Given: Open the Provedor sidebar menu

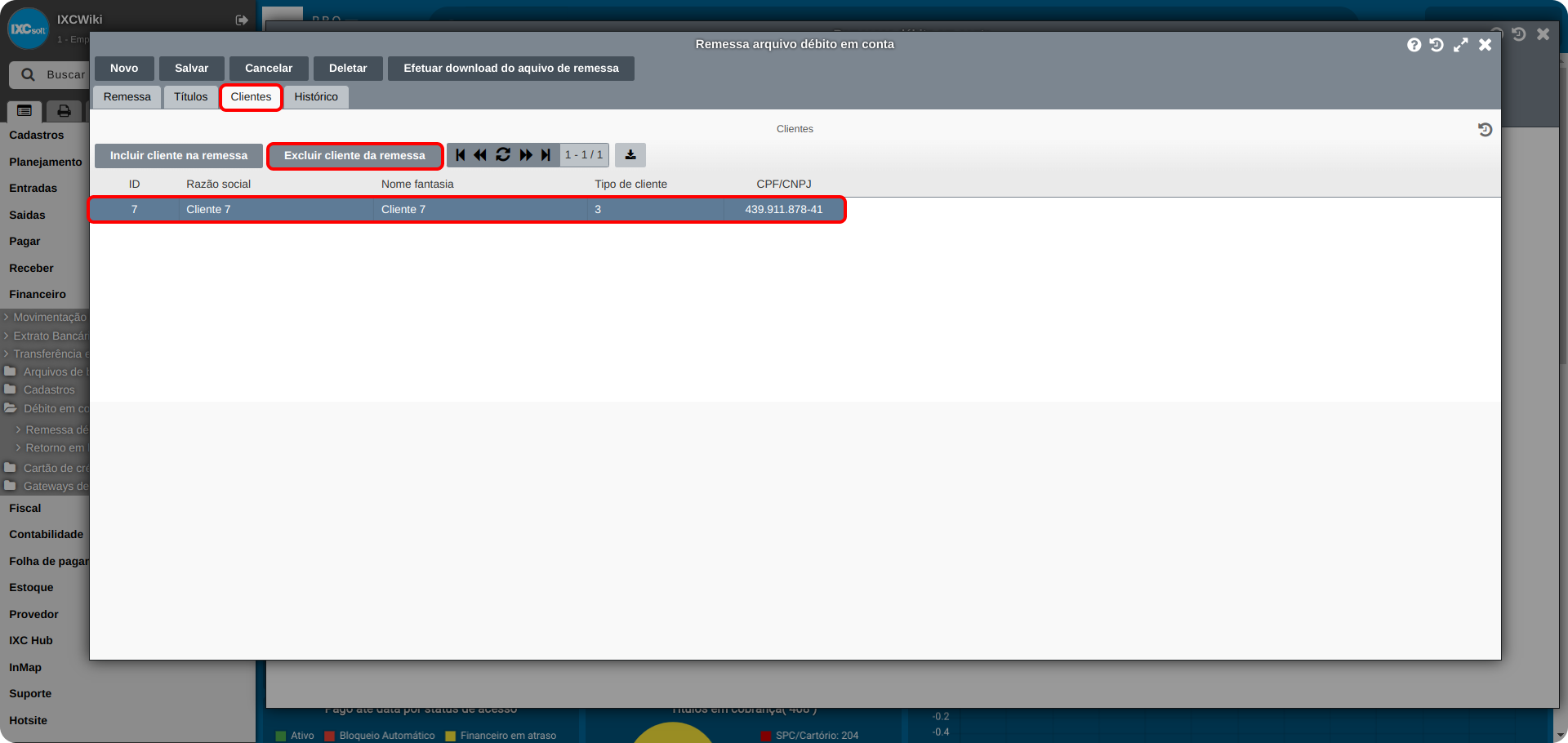Looking at the screenshot, I should (33, 615).
